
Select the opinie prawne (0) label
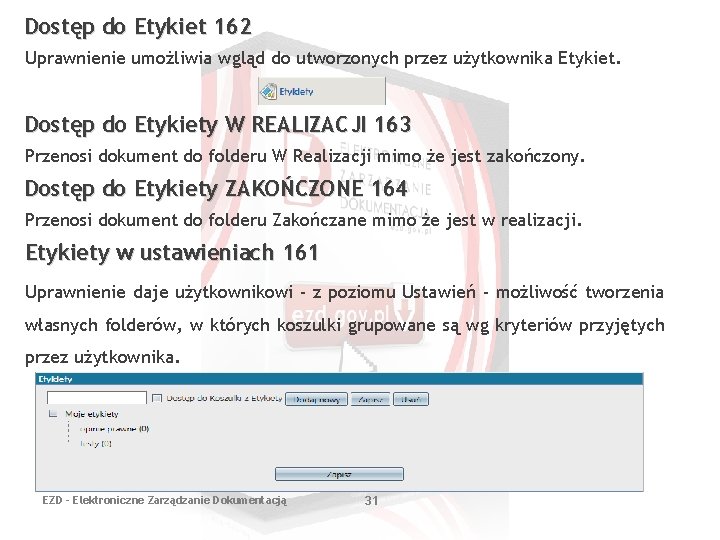click(x=114, y=429)
